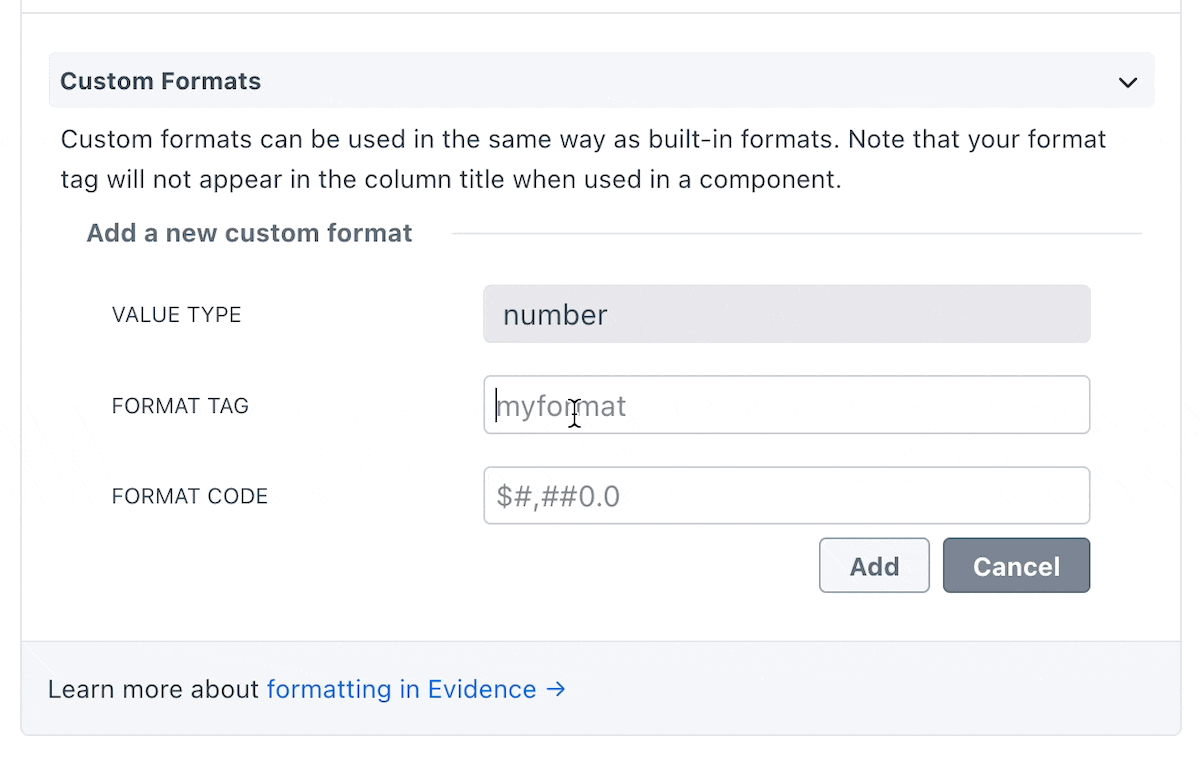Click the Learn more about text

pos(154,689)
